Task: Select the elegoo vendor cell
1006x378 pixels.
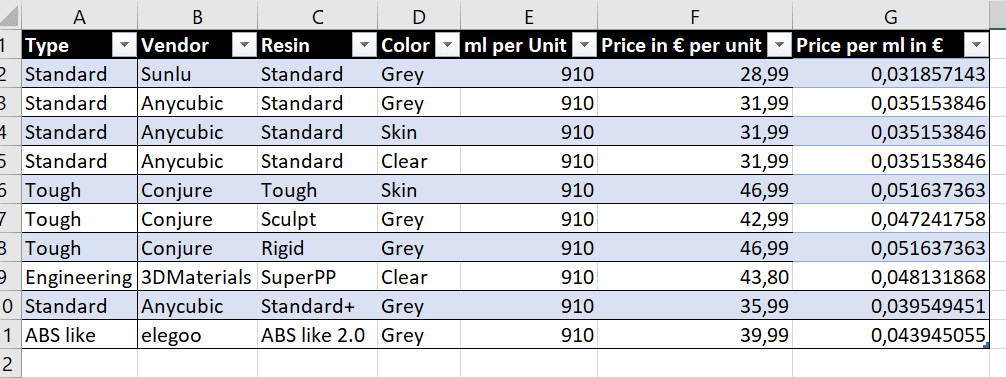Action: pyautogui.click(x=198, y=335)
